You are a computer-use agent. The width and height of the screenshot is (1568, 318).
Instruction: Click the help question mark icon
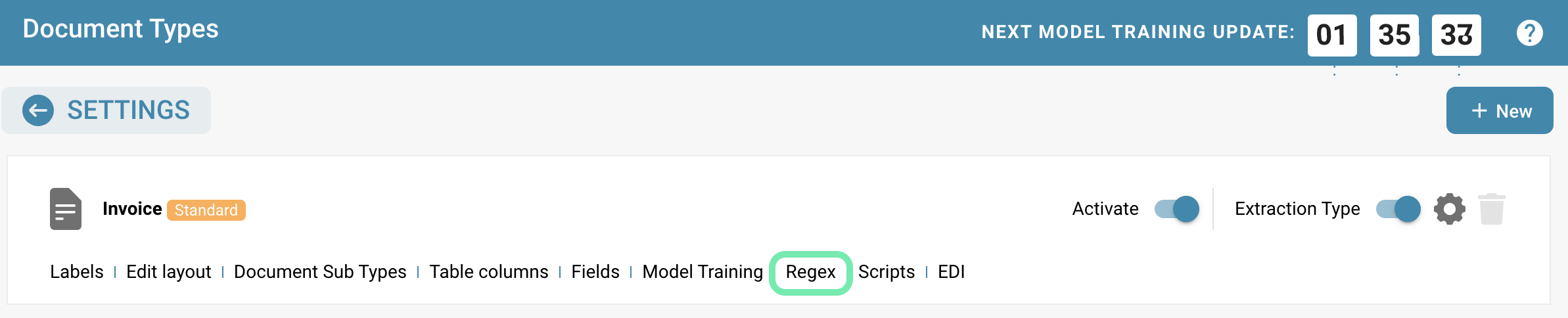pyautogui.click(x=1529, y=33)
